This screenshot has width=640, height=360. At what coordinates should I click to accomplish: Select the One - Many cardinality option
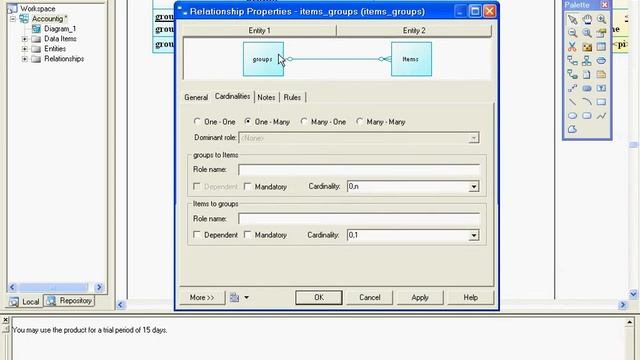click(248, 121)
